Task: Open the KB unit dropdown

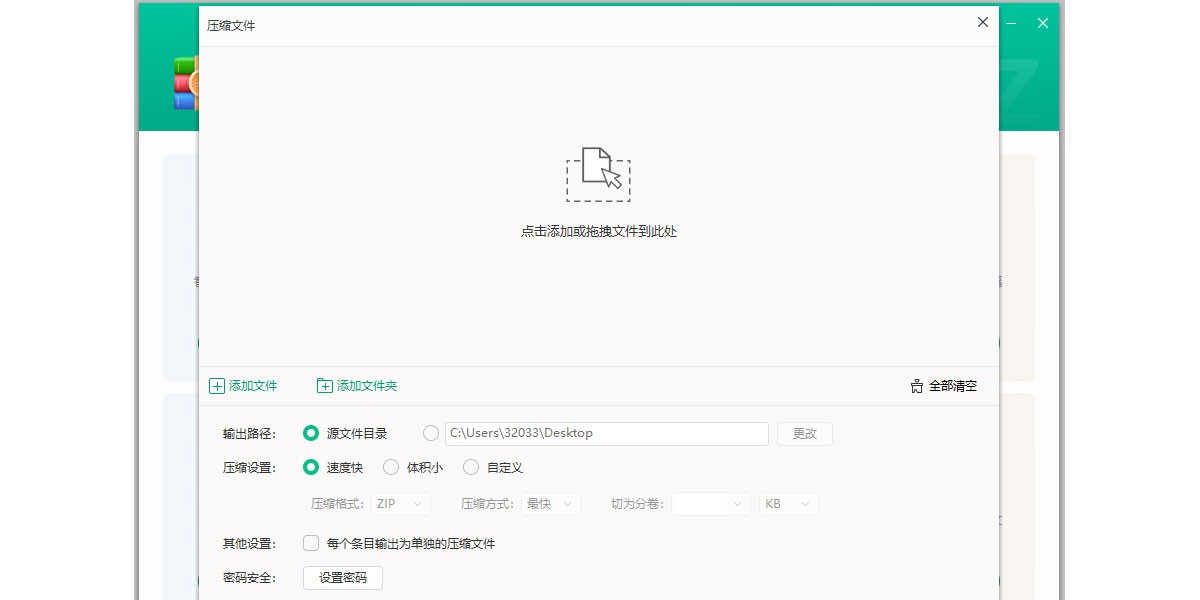Action: (788, 504)
